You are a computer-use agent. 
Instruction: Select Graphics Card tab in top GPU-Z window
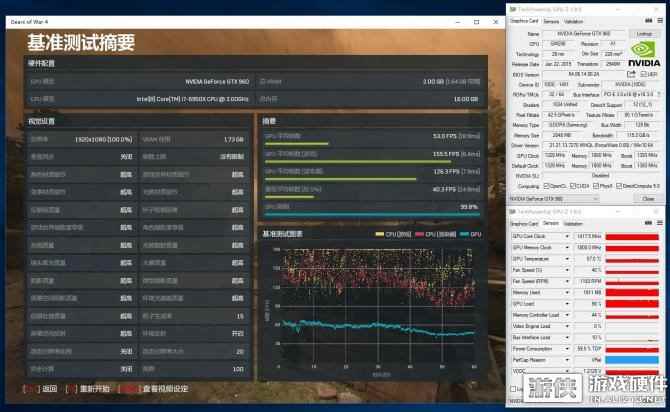coord(524,21)
